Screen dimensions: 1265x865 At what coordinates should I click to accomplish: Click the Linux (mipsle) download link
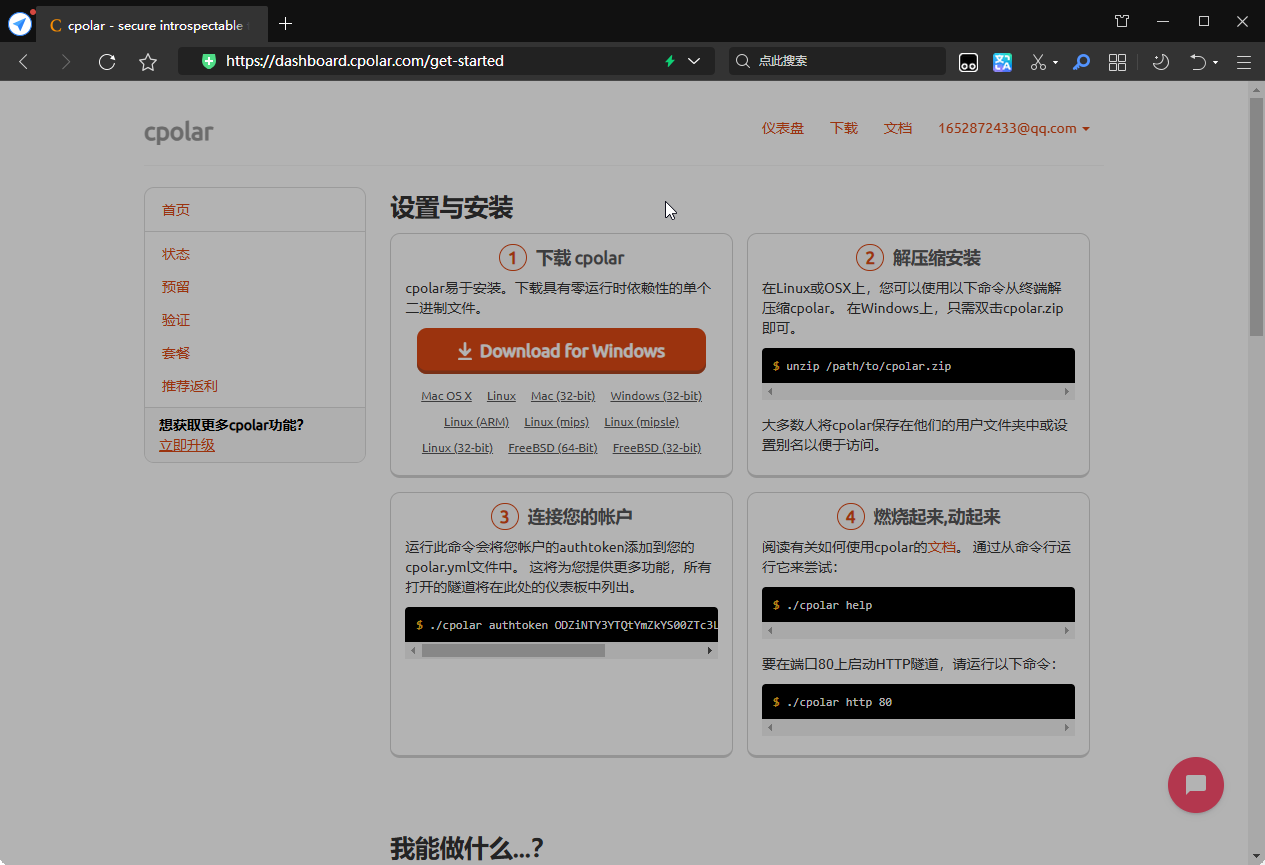(641, 422)
